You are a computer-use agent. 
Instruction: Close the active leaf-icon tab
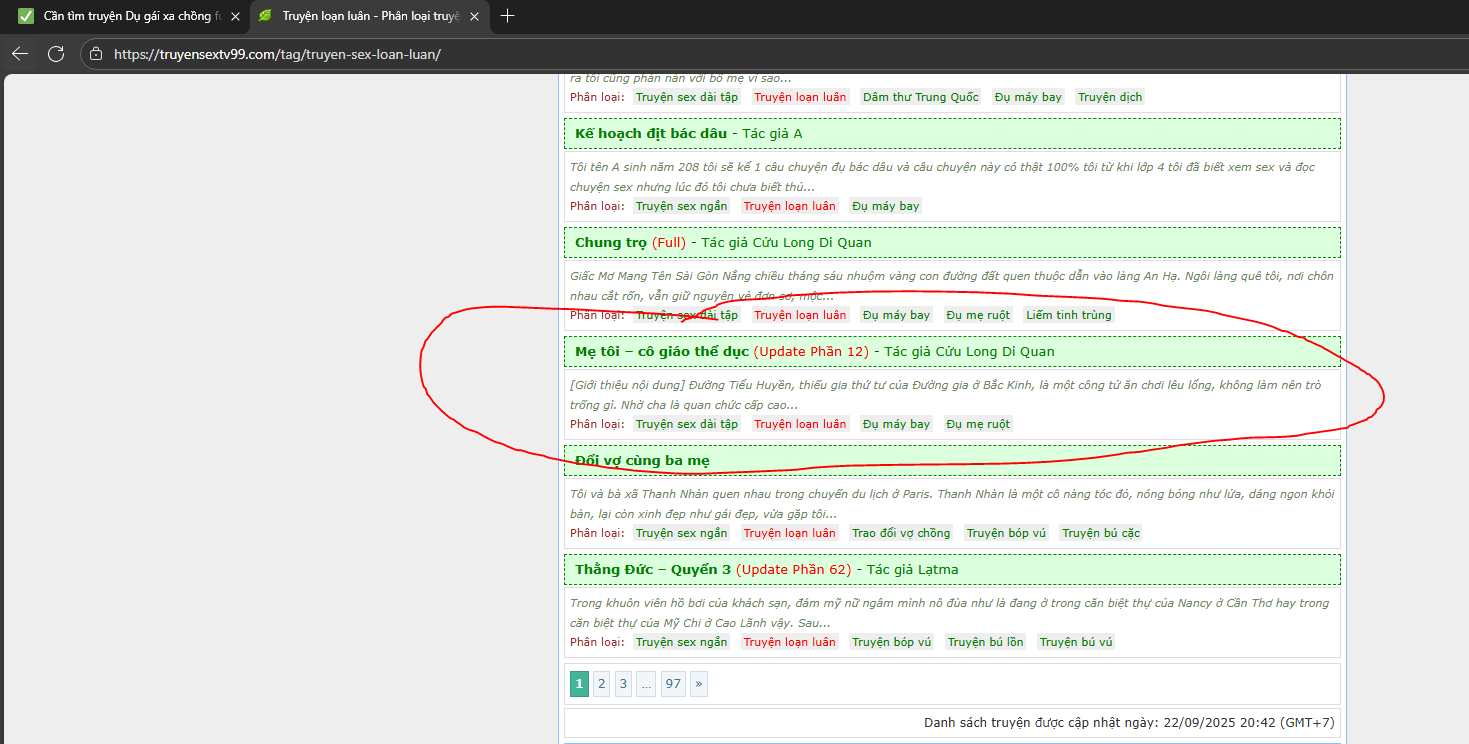[474, 16]
